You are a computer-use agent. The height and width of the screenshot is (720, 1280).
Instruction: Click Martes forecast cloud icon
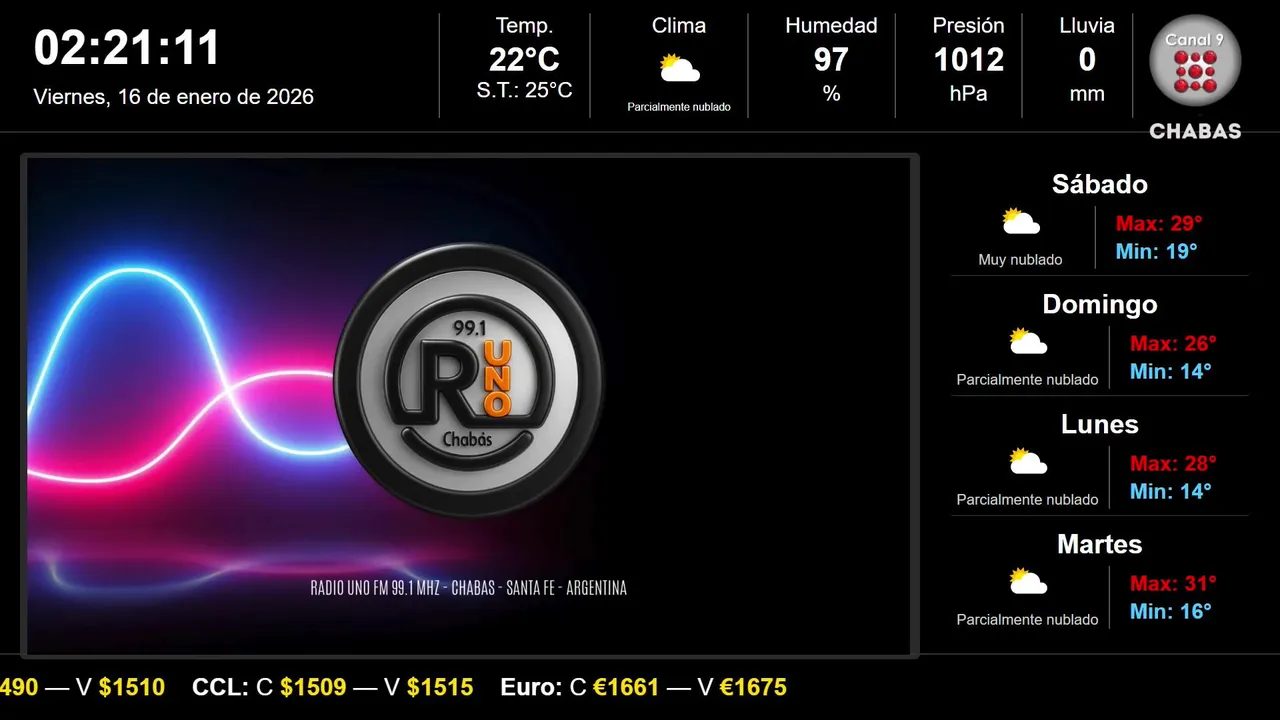pyautogui.click(x=1028, y=581)
